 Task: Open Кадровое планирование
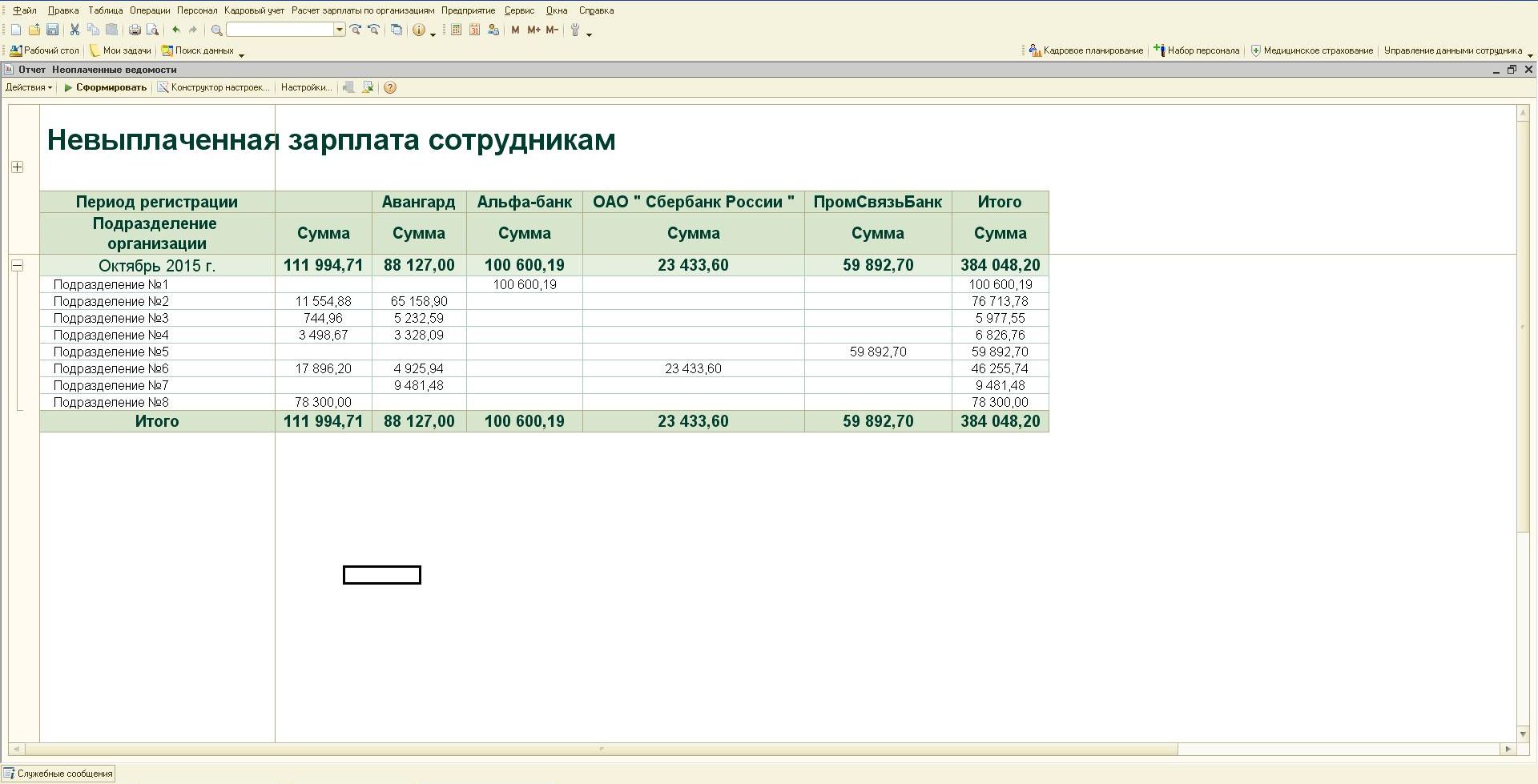click(x=1086, y=50)
